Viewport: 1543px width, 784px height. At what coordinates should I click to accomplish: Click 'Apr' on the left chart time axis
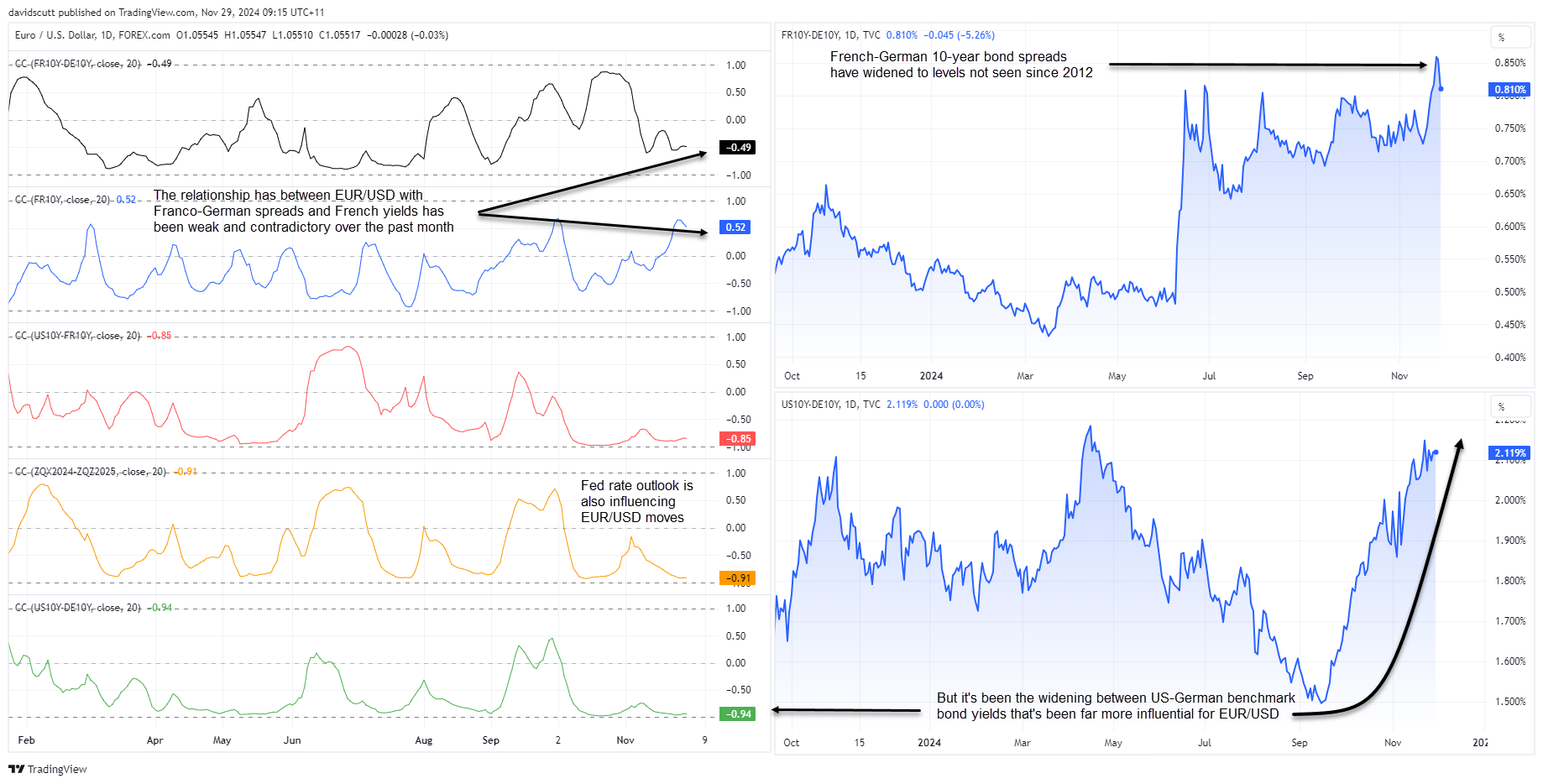coord(154,740)
